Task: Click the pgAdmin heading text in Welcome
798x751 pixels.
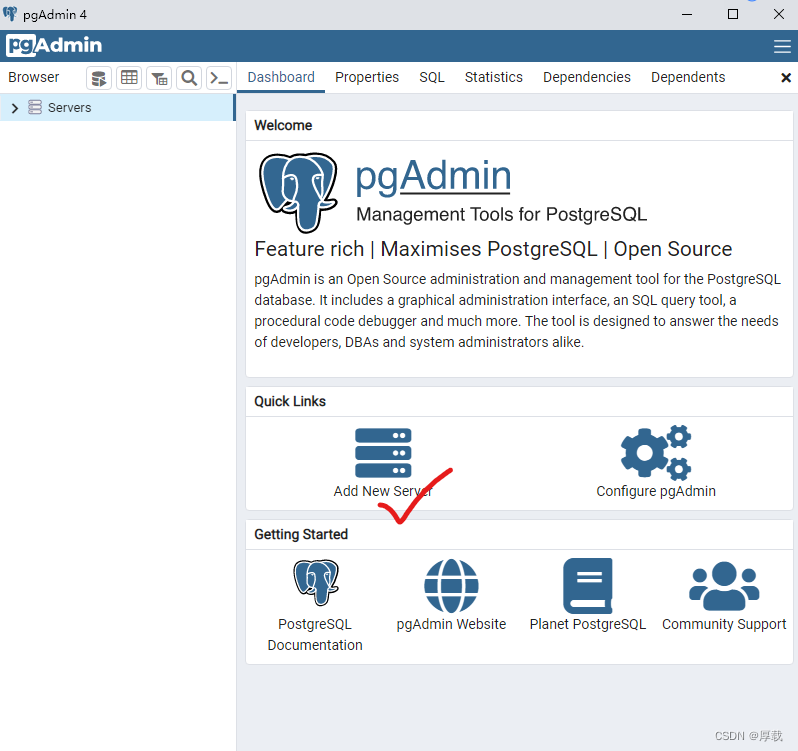Action: pos(433,176)
